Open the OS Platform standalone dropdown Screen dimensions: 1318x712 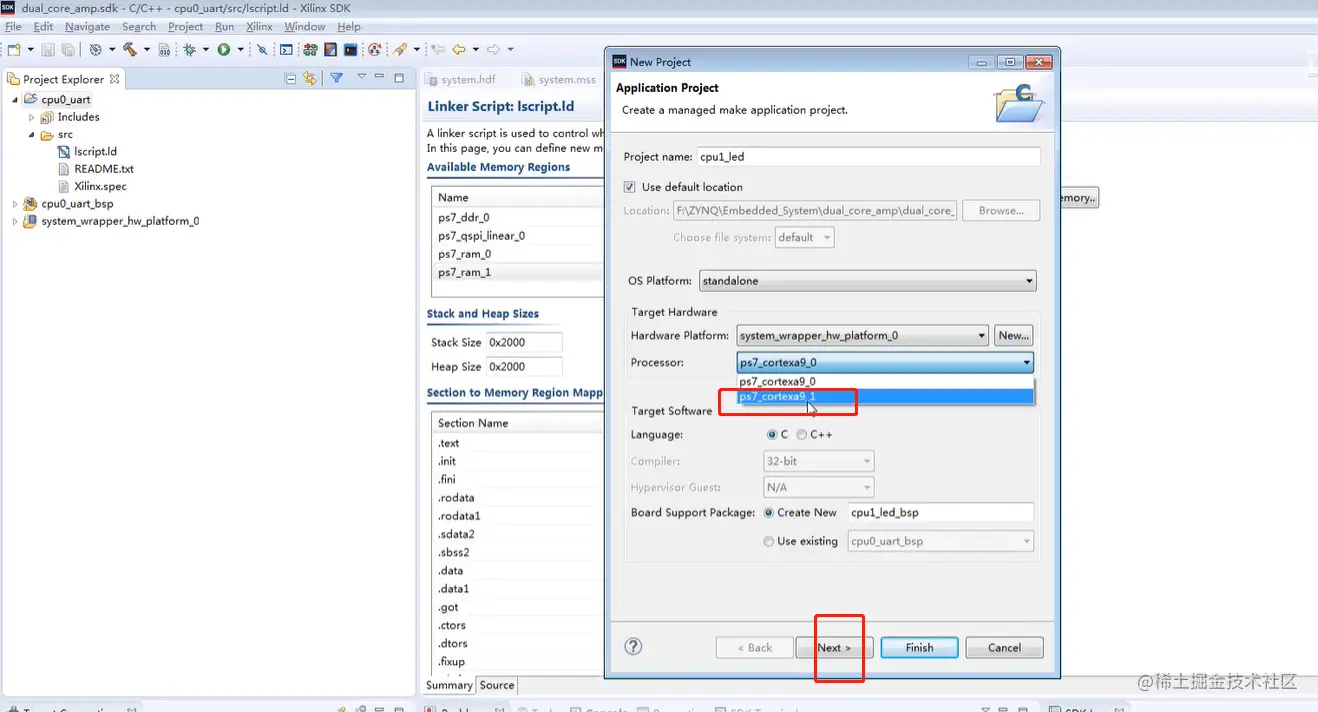(x=868, y=281)
